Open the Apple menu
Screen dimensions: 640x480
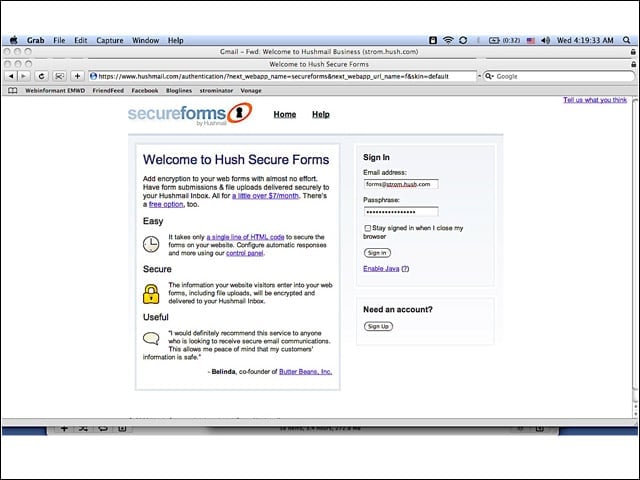13,40
